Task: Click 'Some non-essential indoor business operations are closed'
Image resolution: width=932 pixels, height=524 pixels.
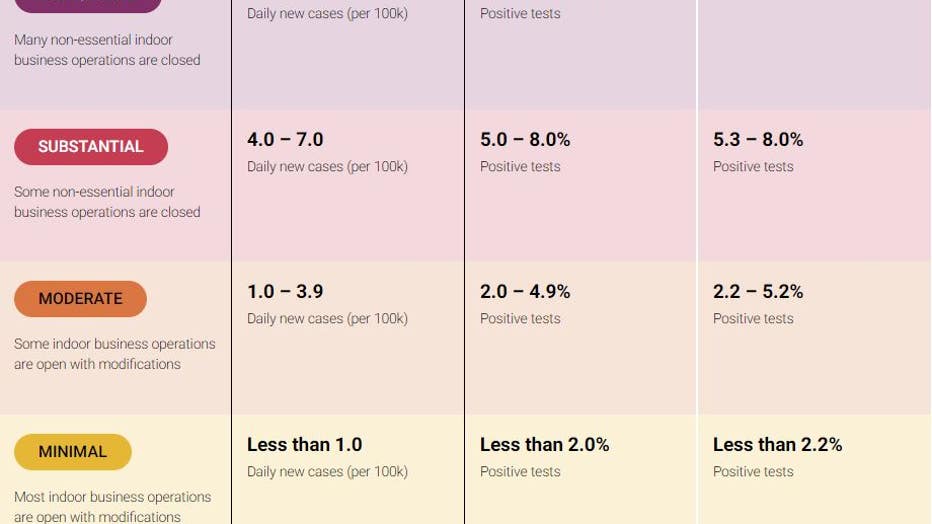Action: 107,202
